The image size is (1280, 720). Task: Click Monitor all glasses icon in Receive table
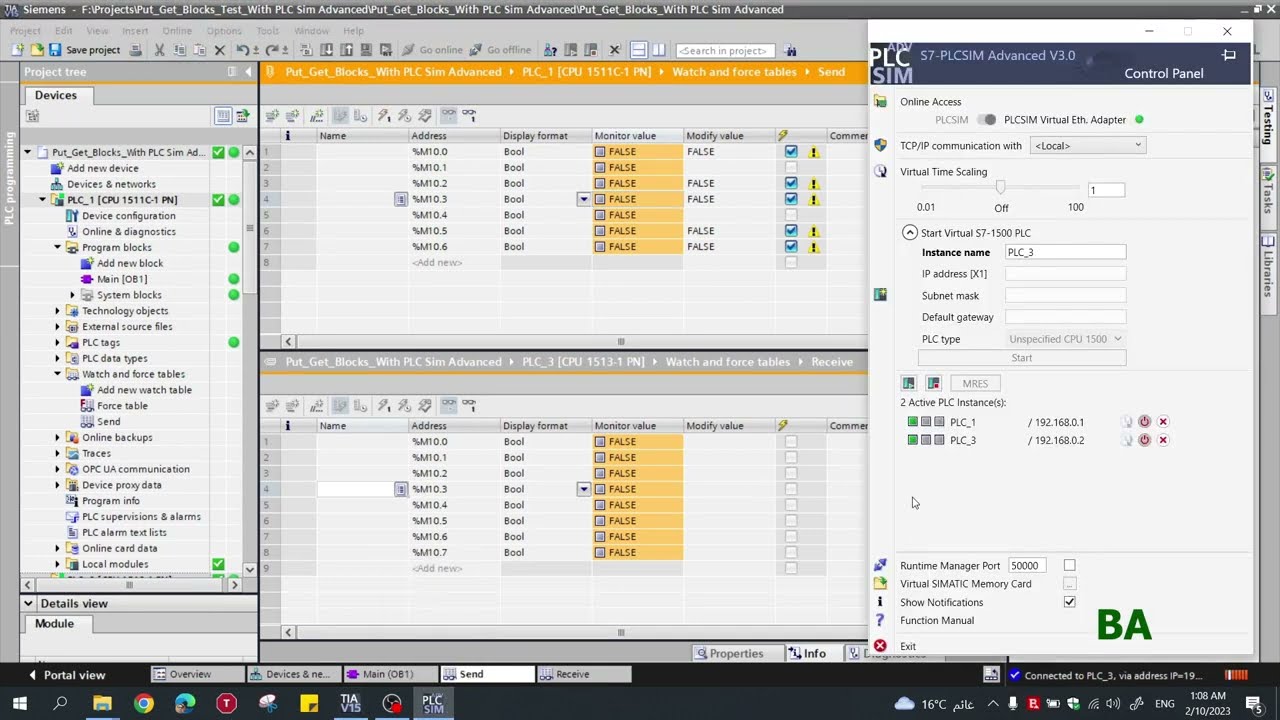448,406
